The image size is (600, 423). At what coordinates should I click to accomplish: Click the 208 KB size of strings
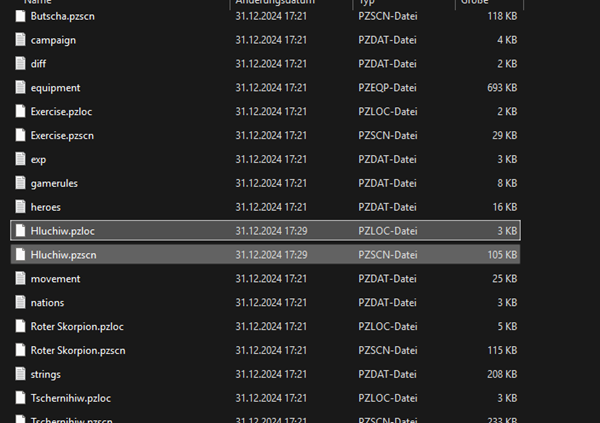502,374
